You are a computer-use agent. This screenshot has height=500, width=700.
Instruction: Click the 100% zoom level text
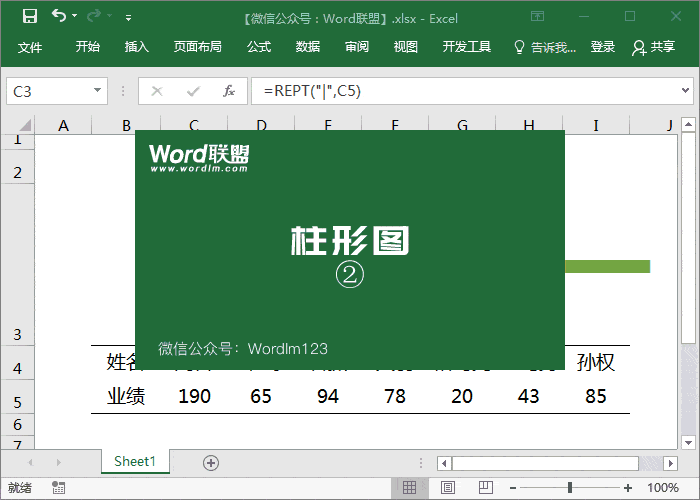663,488
